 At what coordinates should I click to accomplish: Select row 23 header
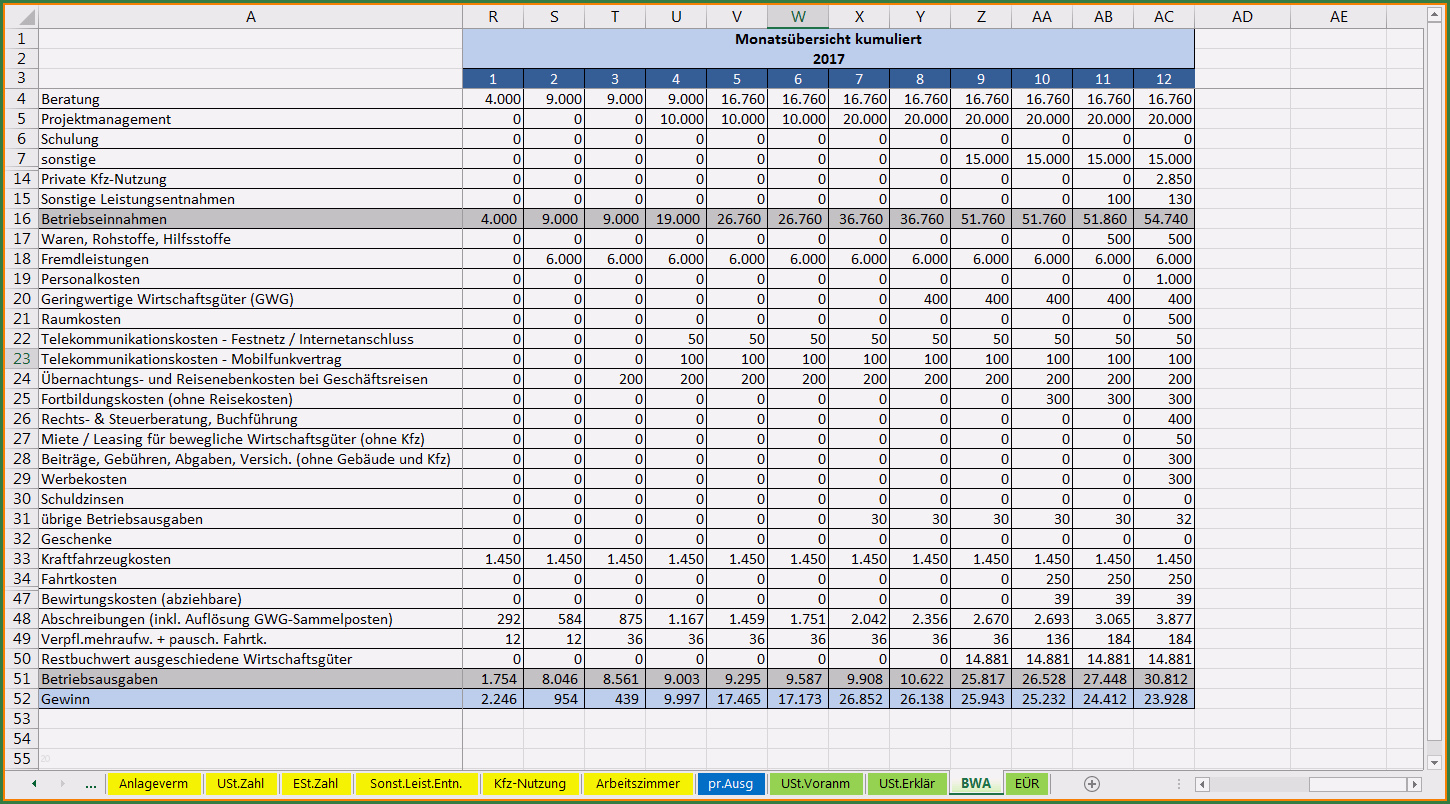tap(20, 359)
